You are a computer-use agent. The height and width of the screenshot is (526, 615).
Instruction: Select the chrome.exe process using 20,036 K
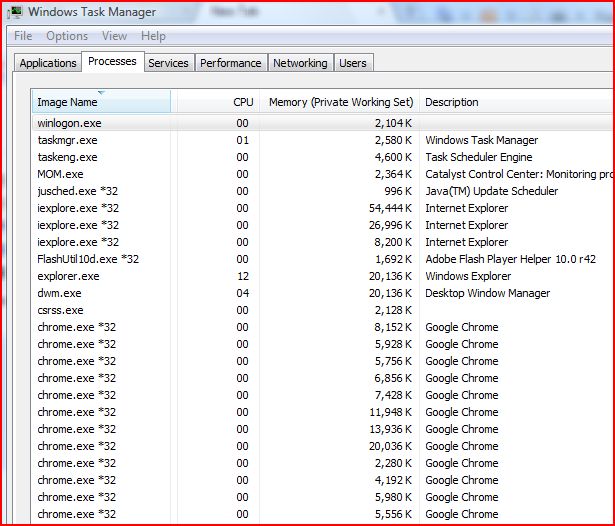pos(77,446)
